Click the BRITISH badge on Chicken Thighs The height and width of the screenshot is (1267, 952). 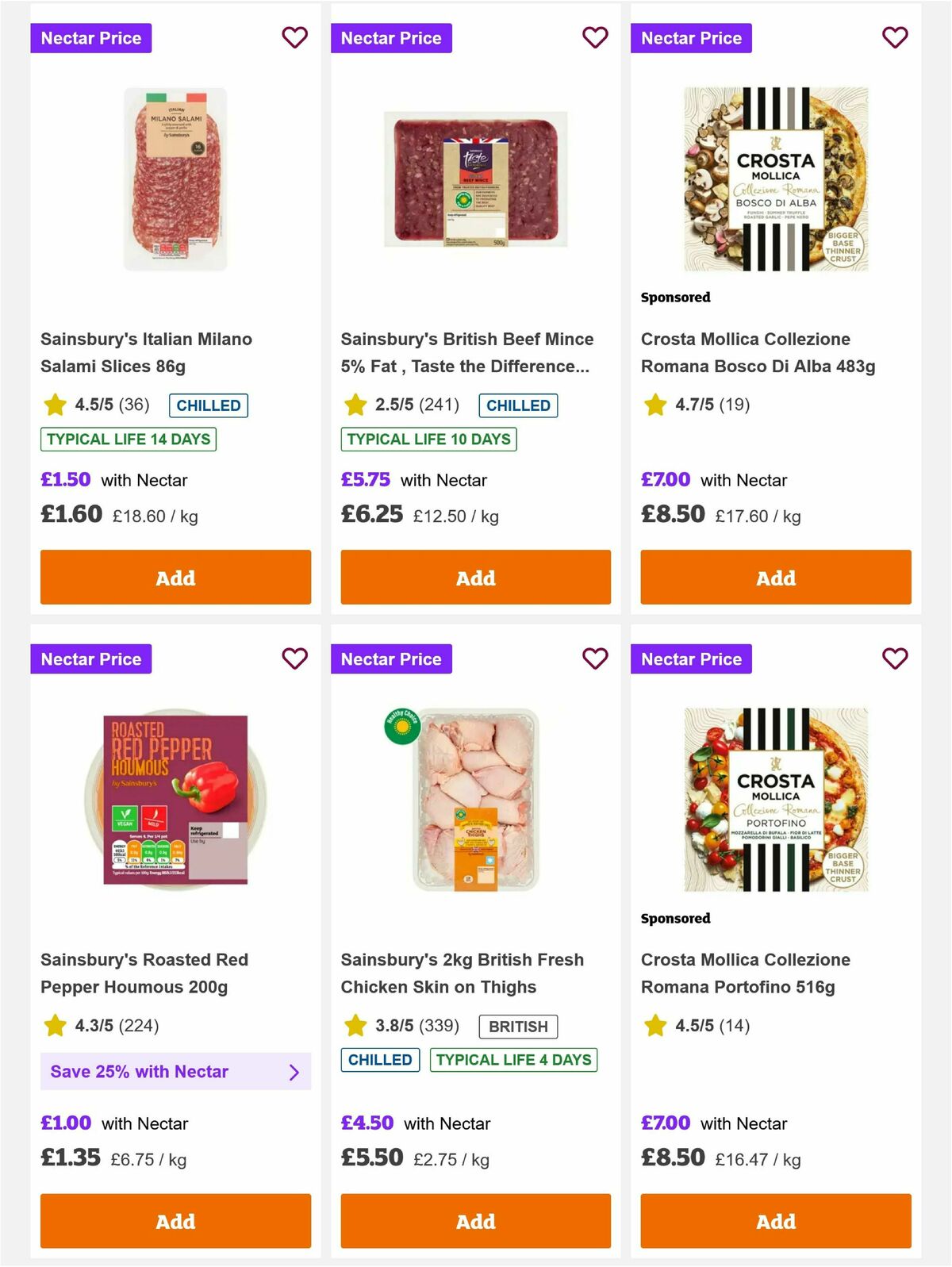pyautogui.click(x=517, y=1026)
